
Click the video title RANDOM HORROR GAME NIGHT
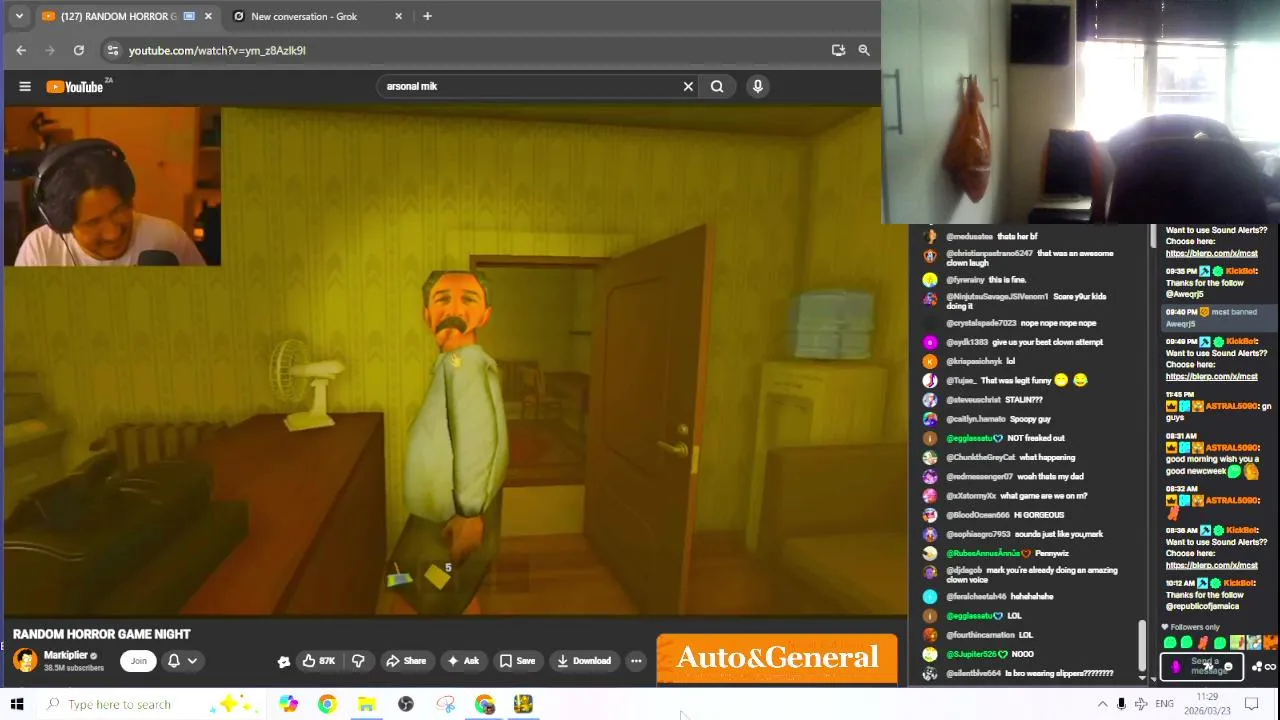(x=101, y=634)
